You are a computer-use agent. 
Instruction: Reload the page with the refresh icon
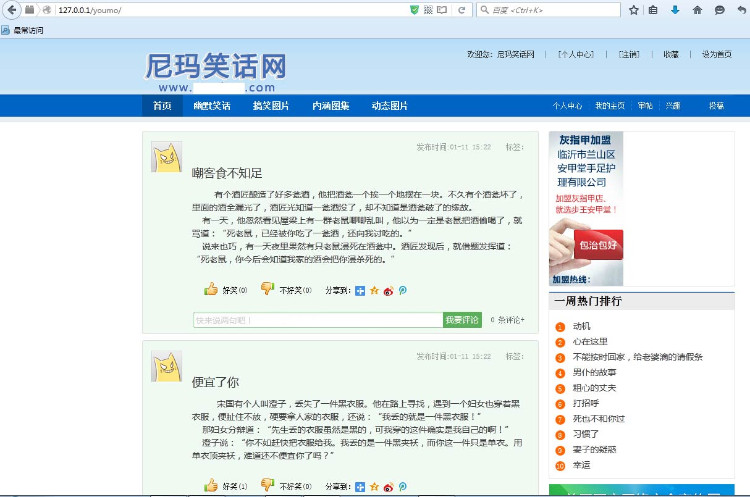pyautogui.click(x=462, y=10)
